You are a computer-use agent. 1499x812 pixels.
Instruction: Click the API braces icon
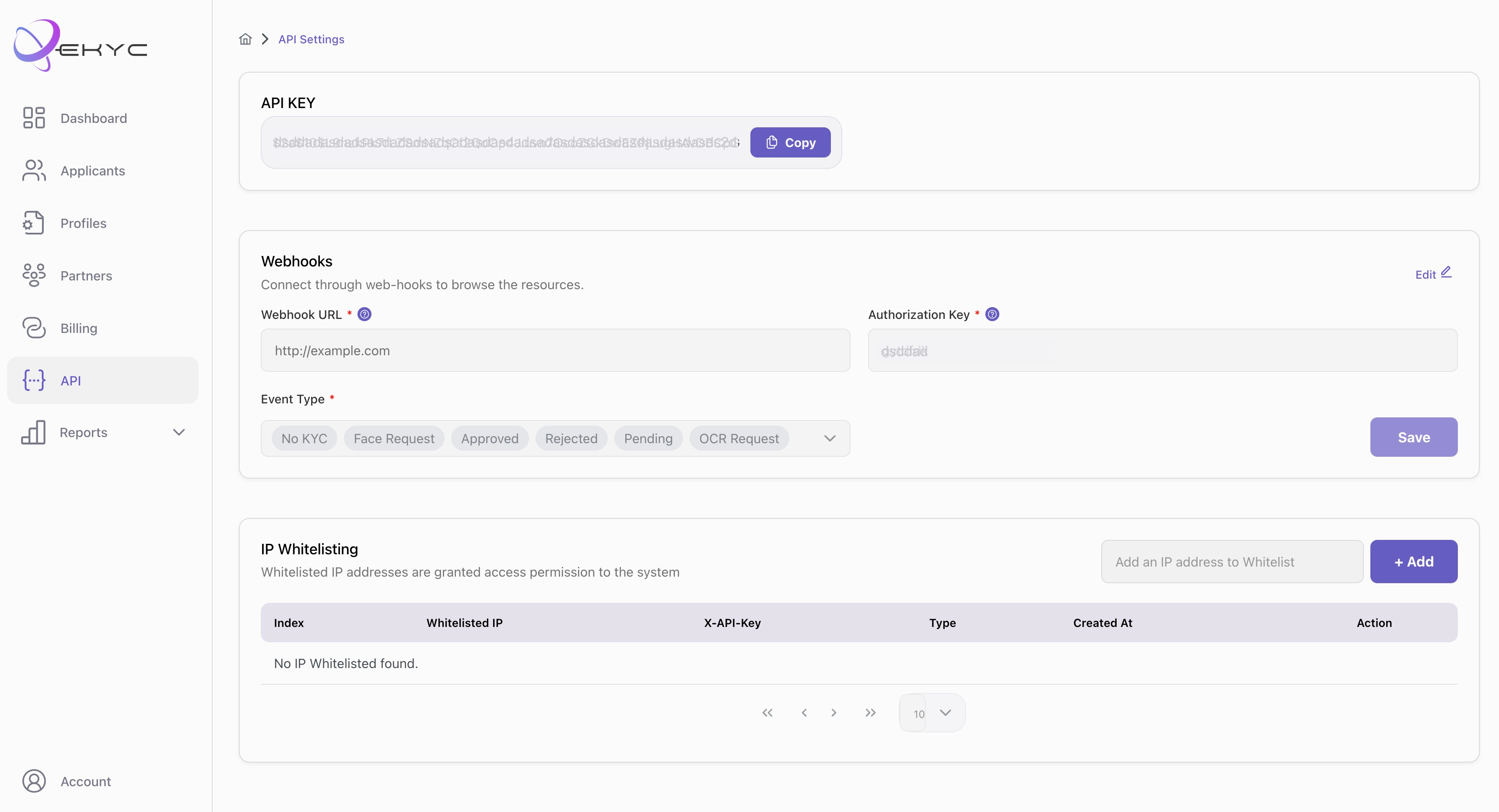coord(34,381)
